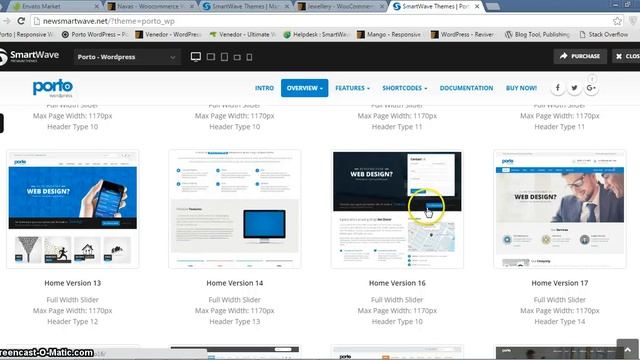Click the scroll-to-top arrow button
Screen dimensions: 640x360
pos(627,349)
